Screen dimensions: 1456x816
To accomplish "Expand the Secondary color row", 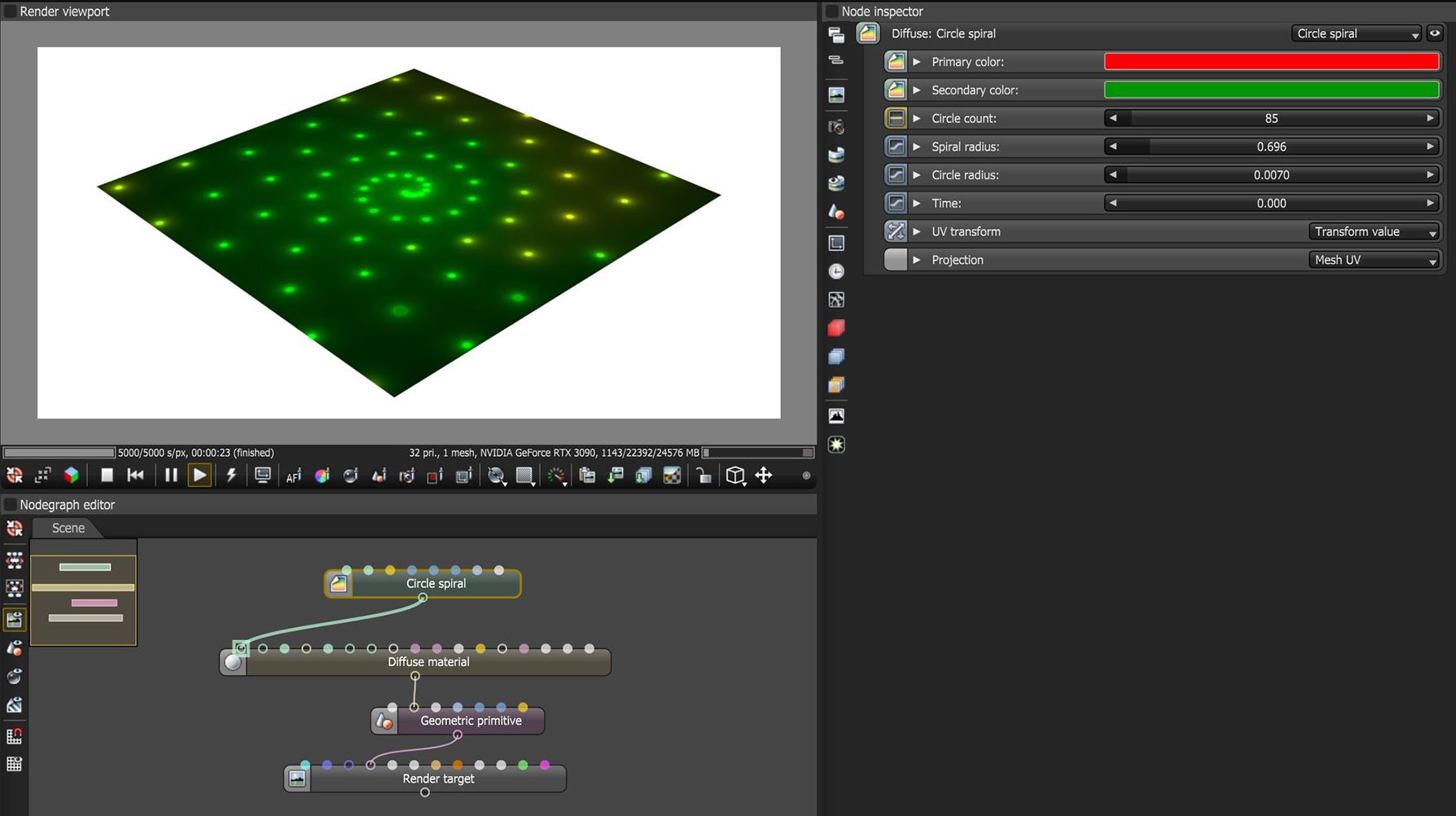I will [917, 90].
